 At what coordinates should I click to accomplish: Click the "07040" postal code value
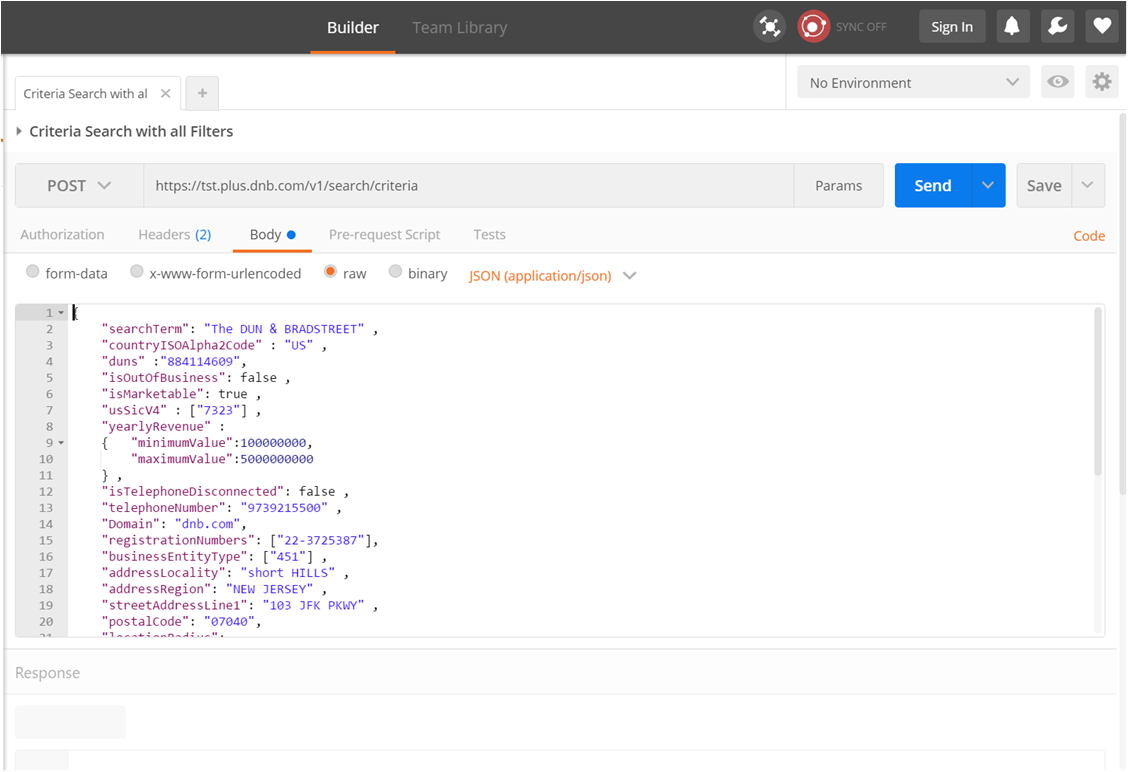click(229, 622)
